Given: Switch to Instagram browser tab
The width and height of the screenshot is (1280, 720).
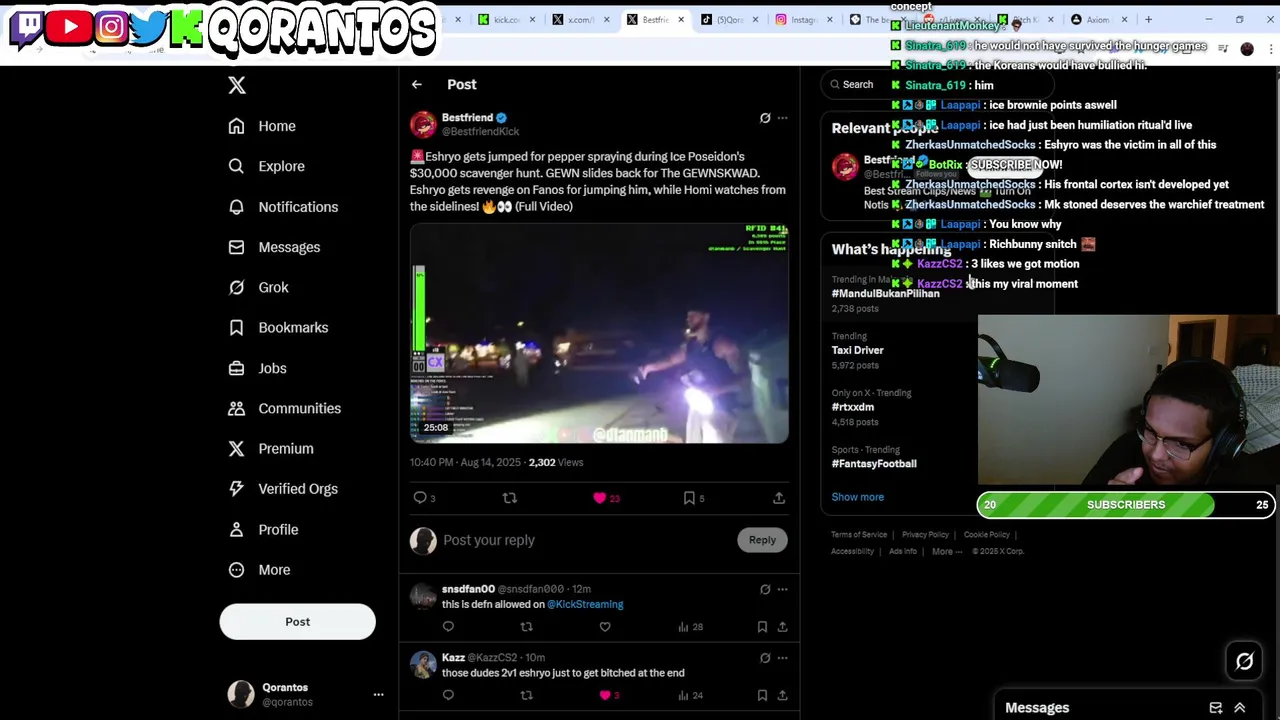Looking at the screenshot, I should pos(803,20).
